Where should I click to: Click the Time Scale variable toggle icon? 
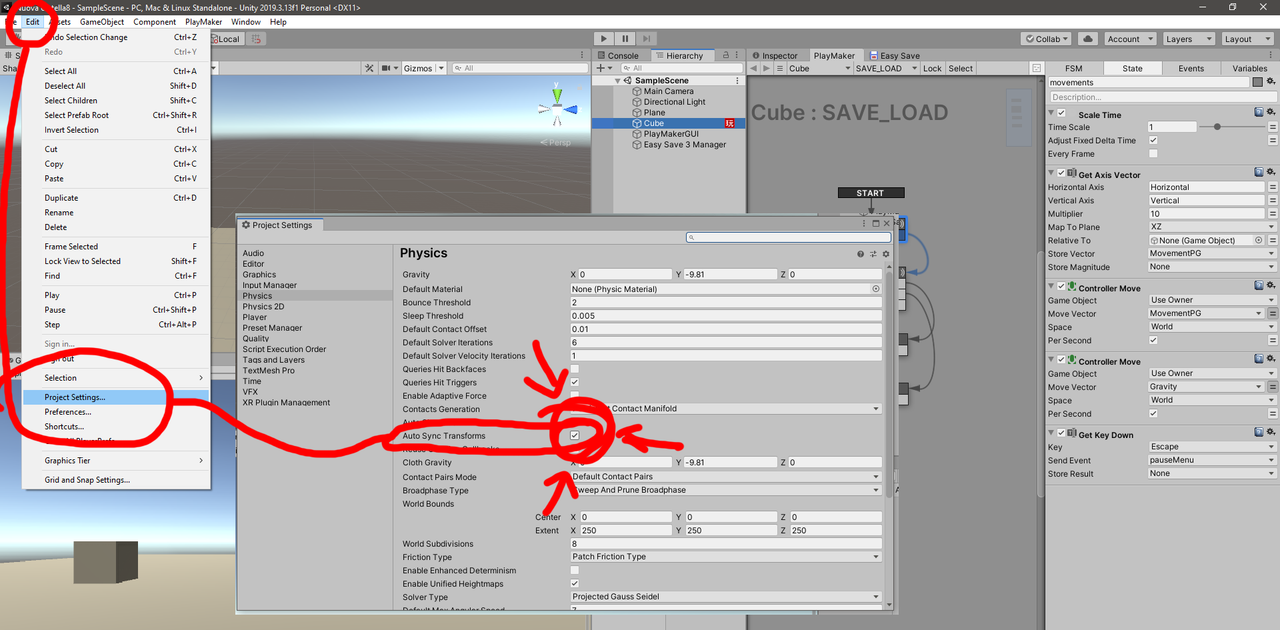click(x=1272, y=127)
